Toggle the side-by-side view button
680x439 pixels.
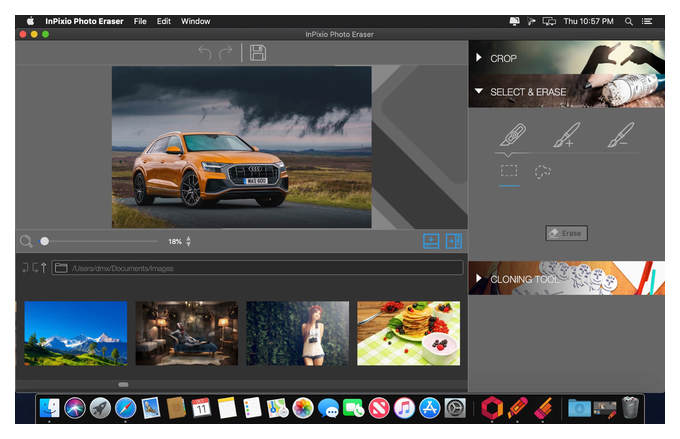(454, 241)
